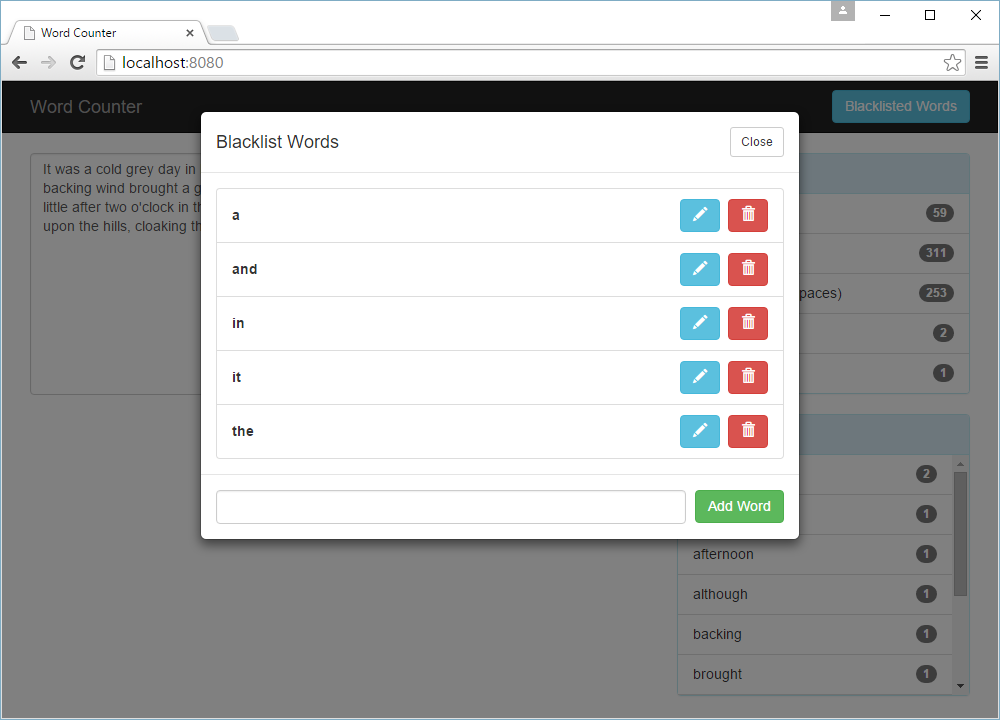Click the 311 count badge
The height and width of the screenshot is (720, 1000).
pos(936,253)
